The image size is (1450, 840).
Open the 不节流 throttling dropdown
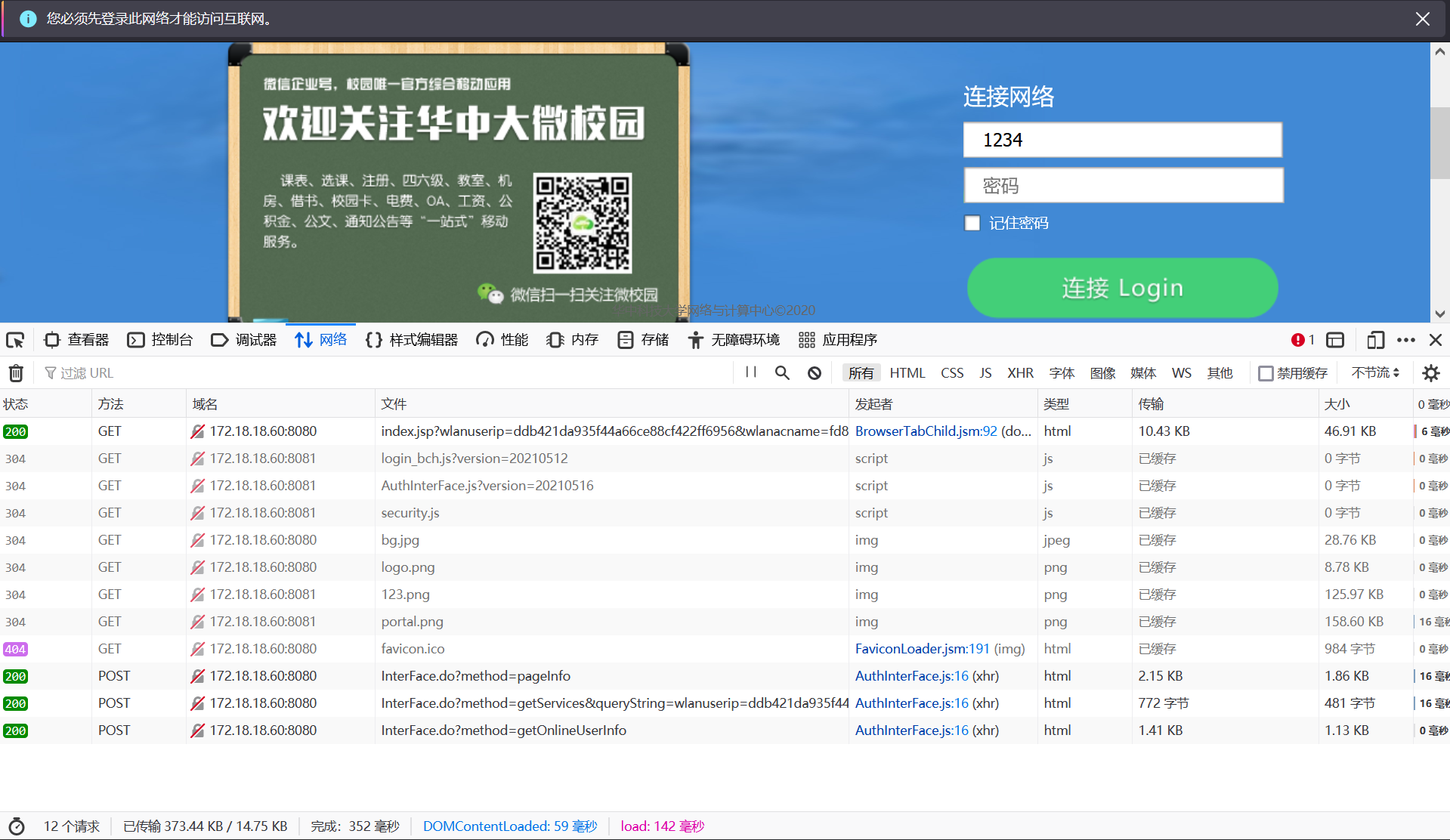pos(1375,373)
